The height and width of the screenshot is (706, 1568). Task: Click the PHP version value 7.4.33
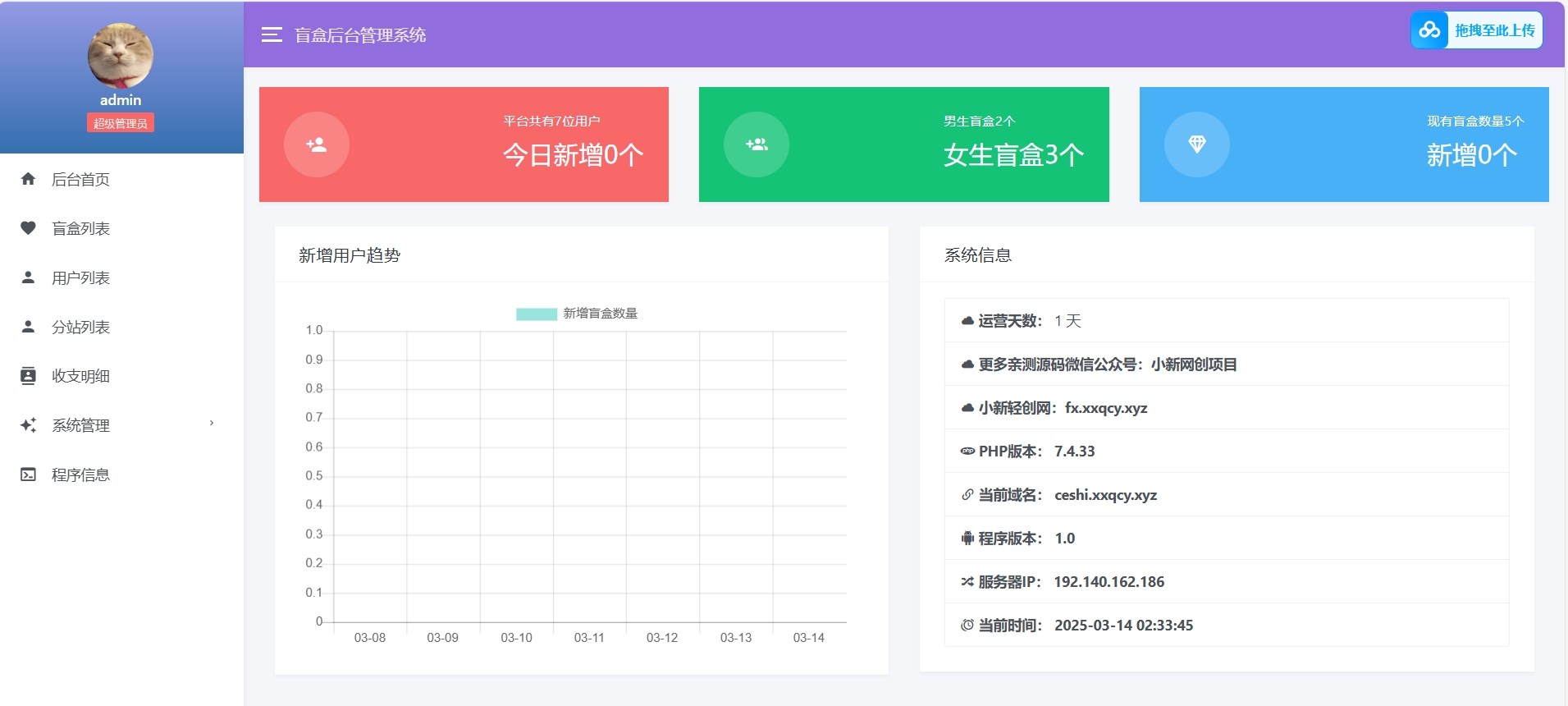1075,452
